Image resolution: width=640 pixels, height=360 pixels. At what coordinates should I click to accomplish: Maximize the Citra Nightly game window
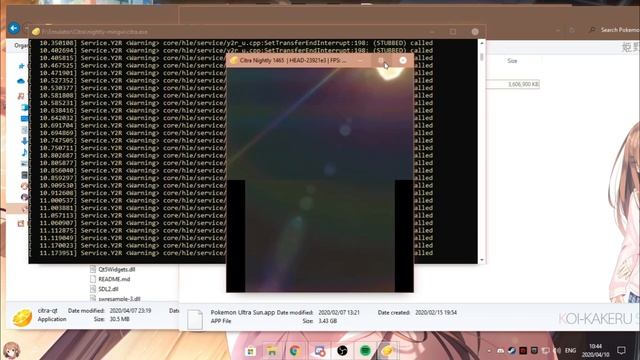381,60
